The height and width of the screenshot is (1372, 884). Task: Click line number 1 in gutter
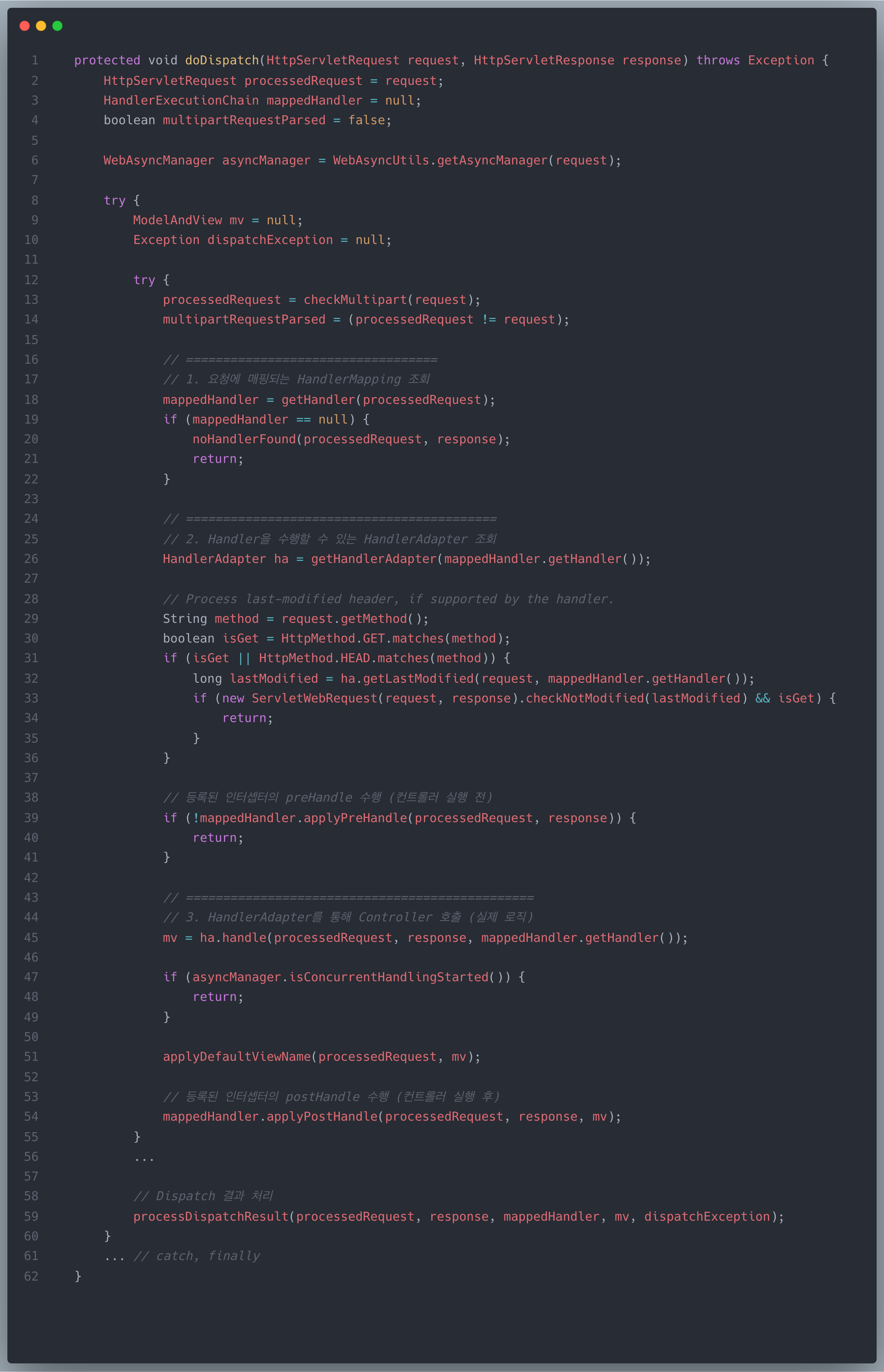pos(35,60)
